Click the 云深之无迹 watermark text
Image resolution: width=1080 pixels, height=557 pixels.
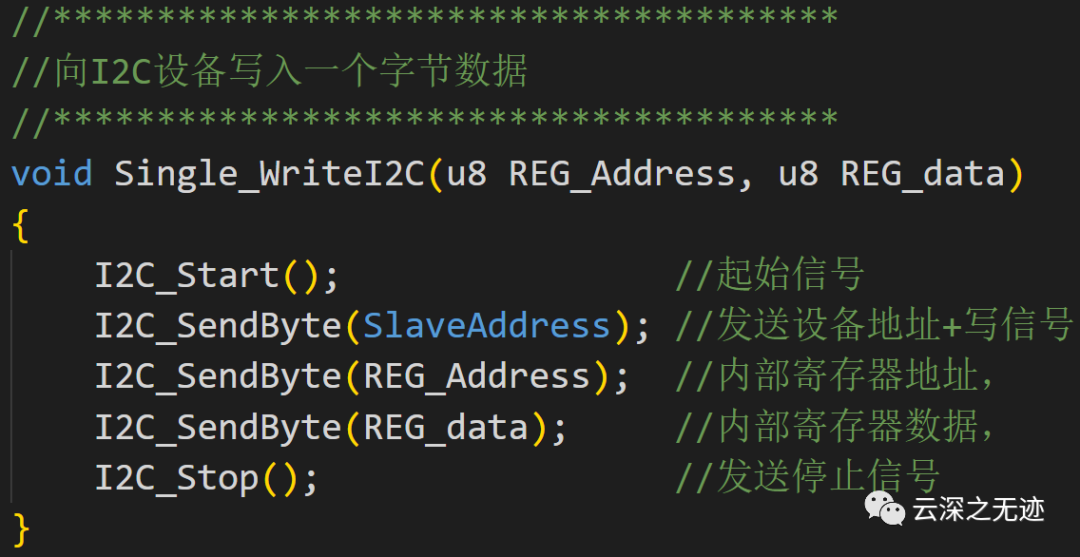coord(978,509)
